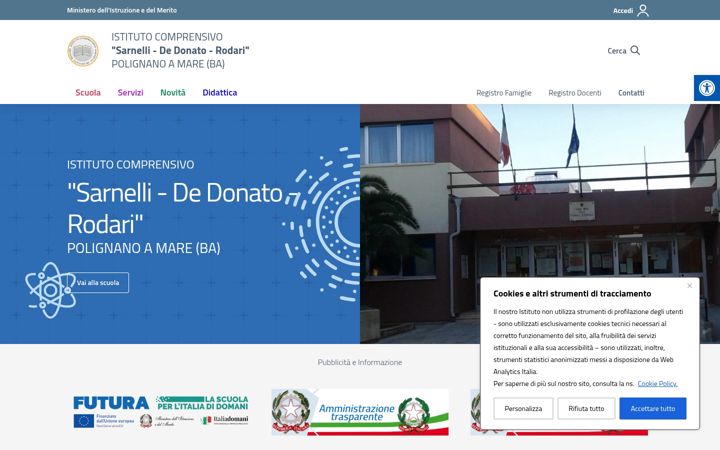Click the school round emblem logo

point(83,51)
